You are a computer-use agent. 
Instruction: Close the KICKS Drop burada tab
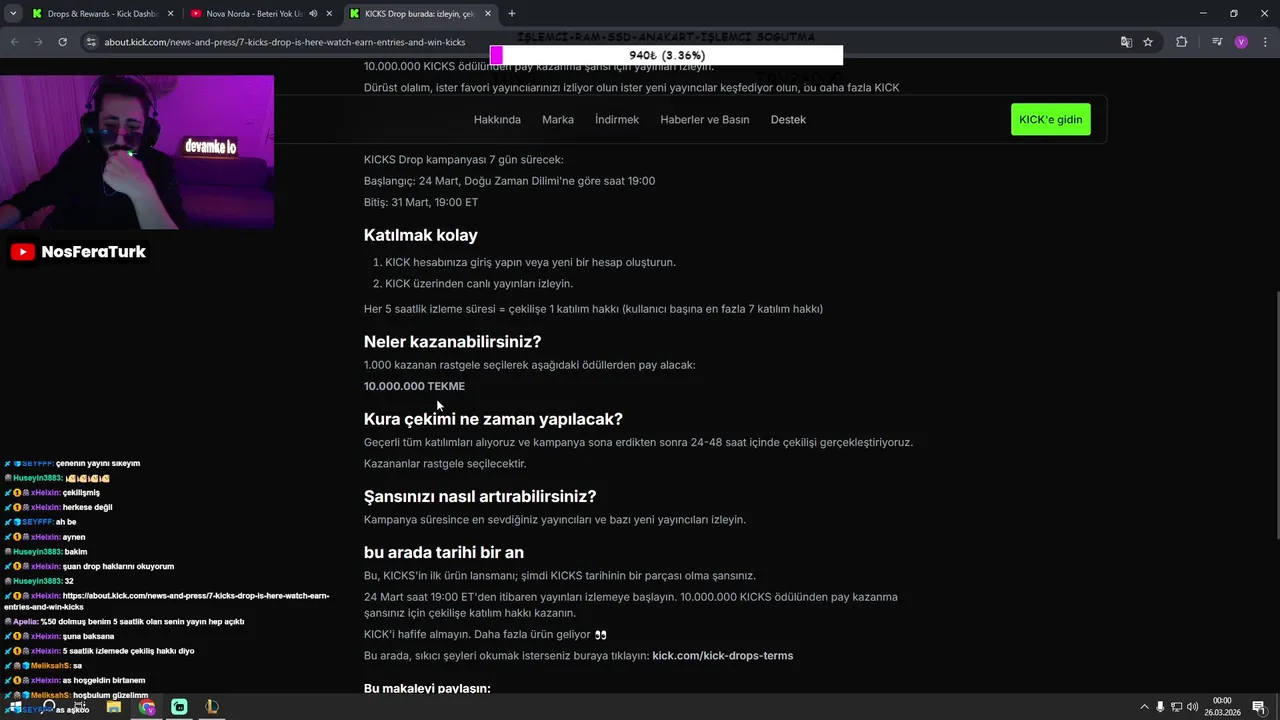487,14
